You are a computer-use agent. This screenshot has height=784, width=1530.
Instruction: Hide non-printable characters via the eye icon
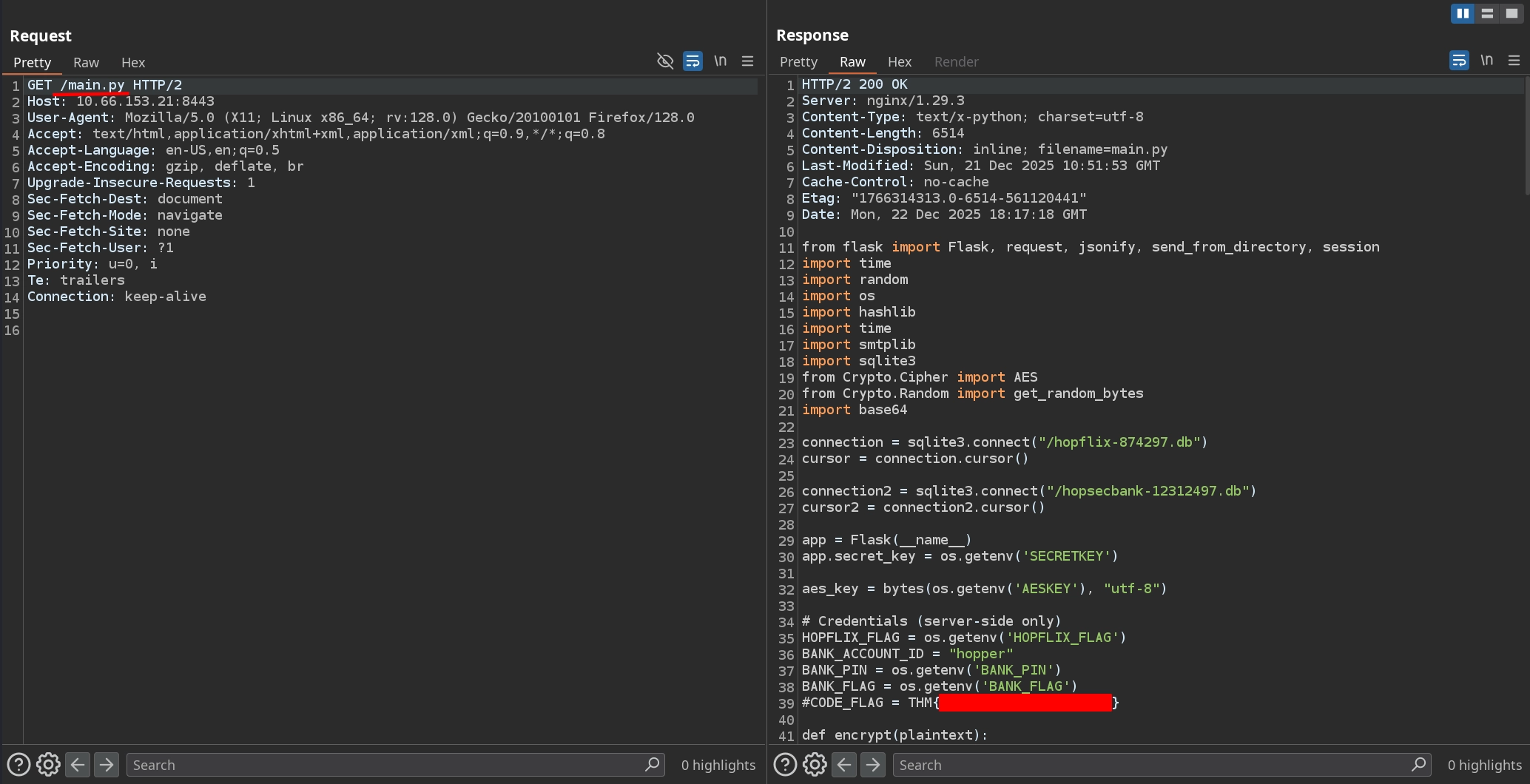(x=665, y=61)
